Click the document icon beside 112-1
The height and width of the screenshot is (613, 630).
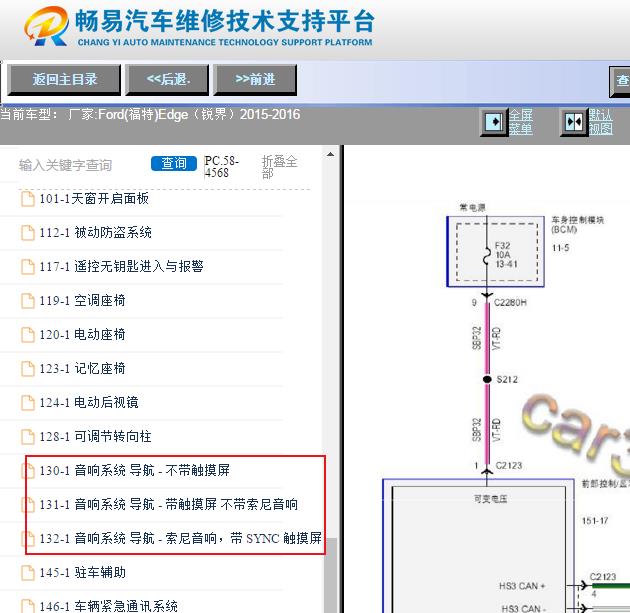click(x=28, y=233)
